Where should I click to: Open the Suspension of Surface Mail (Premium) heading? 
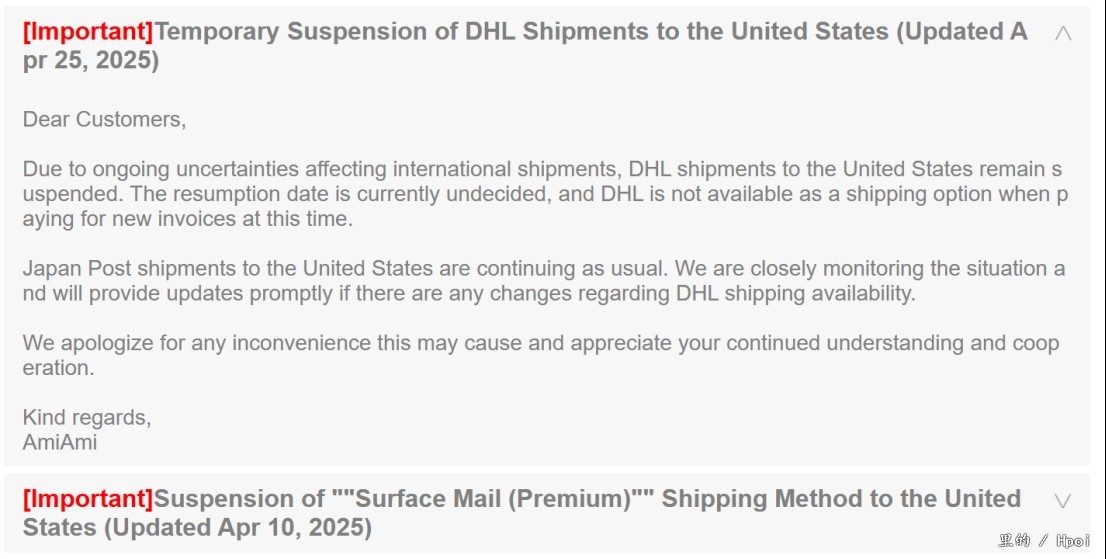coord(521,512)
